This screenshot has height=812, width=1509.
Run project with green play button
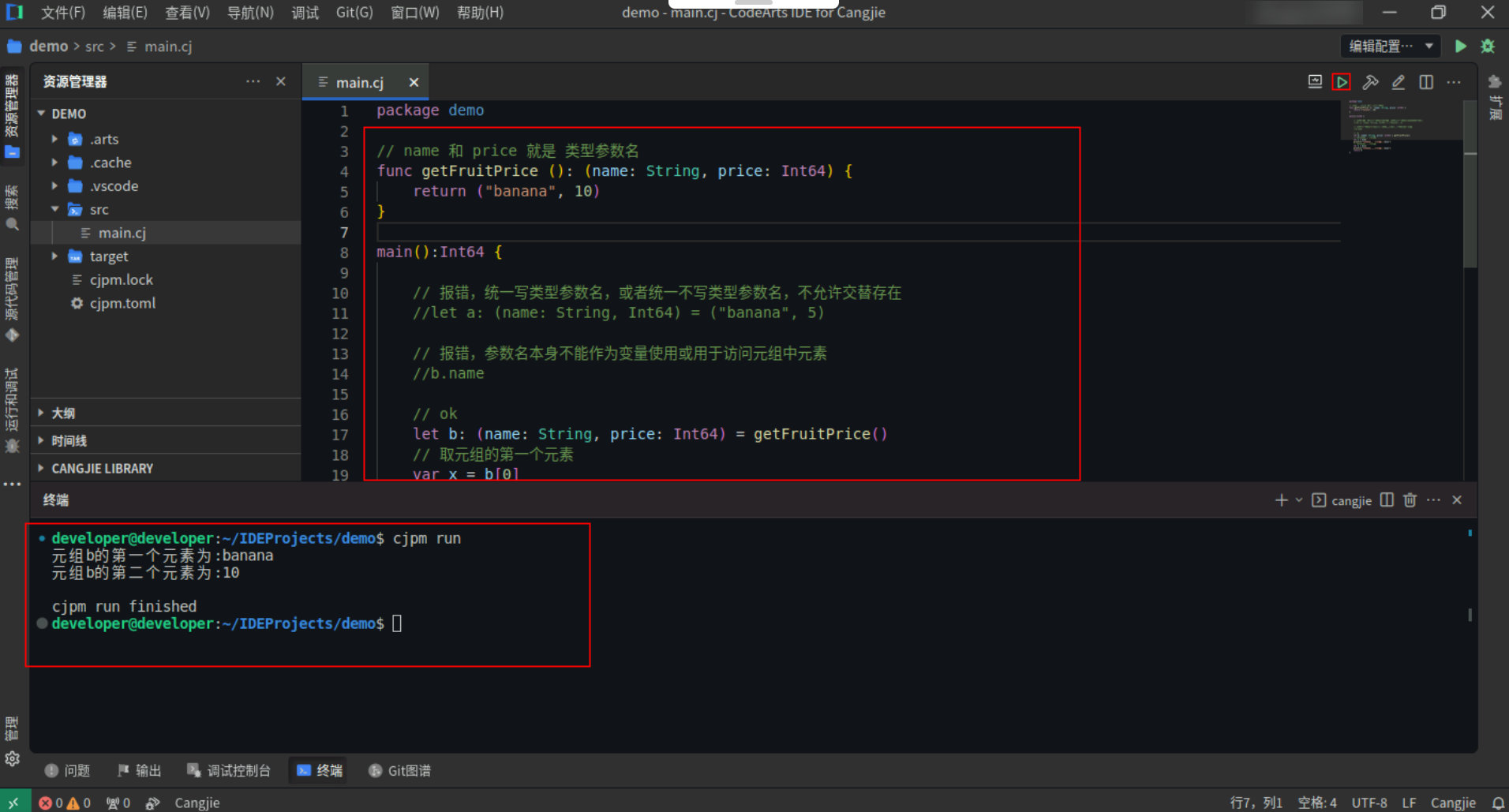point(1460,47)
